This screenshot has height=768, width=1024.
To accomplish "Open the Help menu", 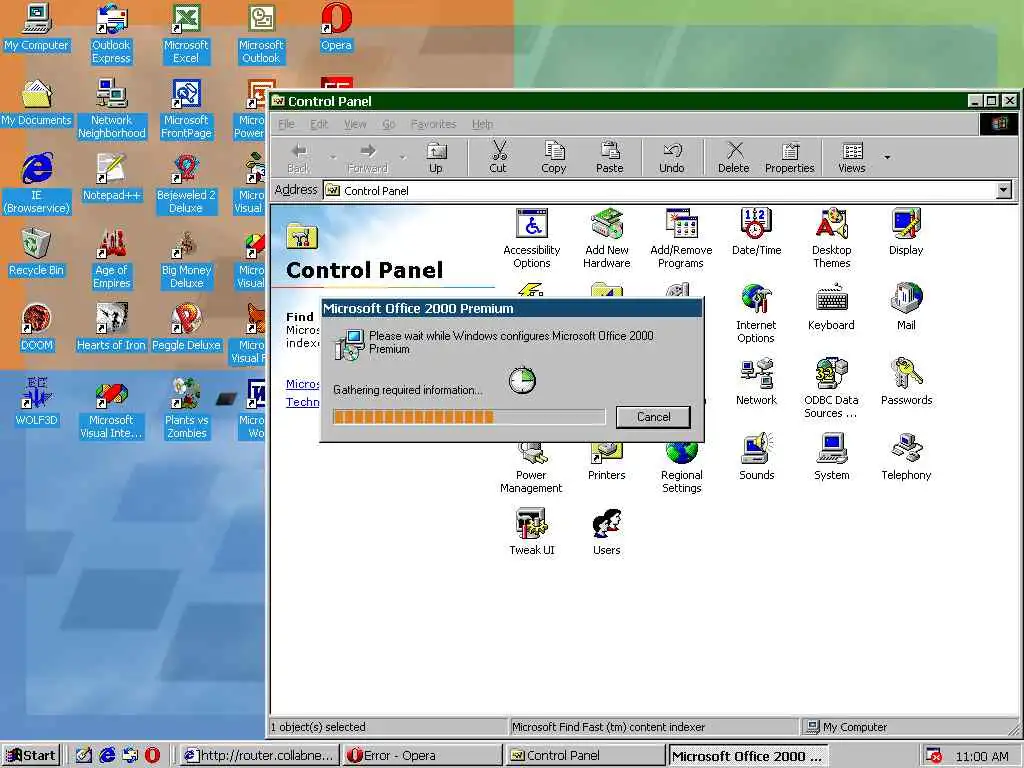I will click(x=483, y=124).
